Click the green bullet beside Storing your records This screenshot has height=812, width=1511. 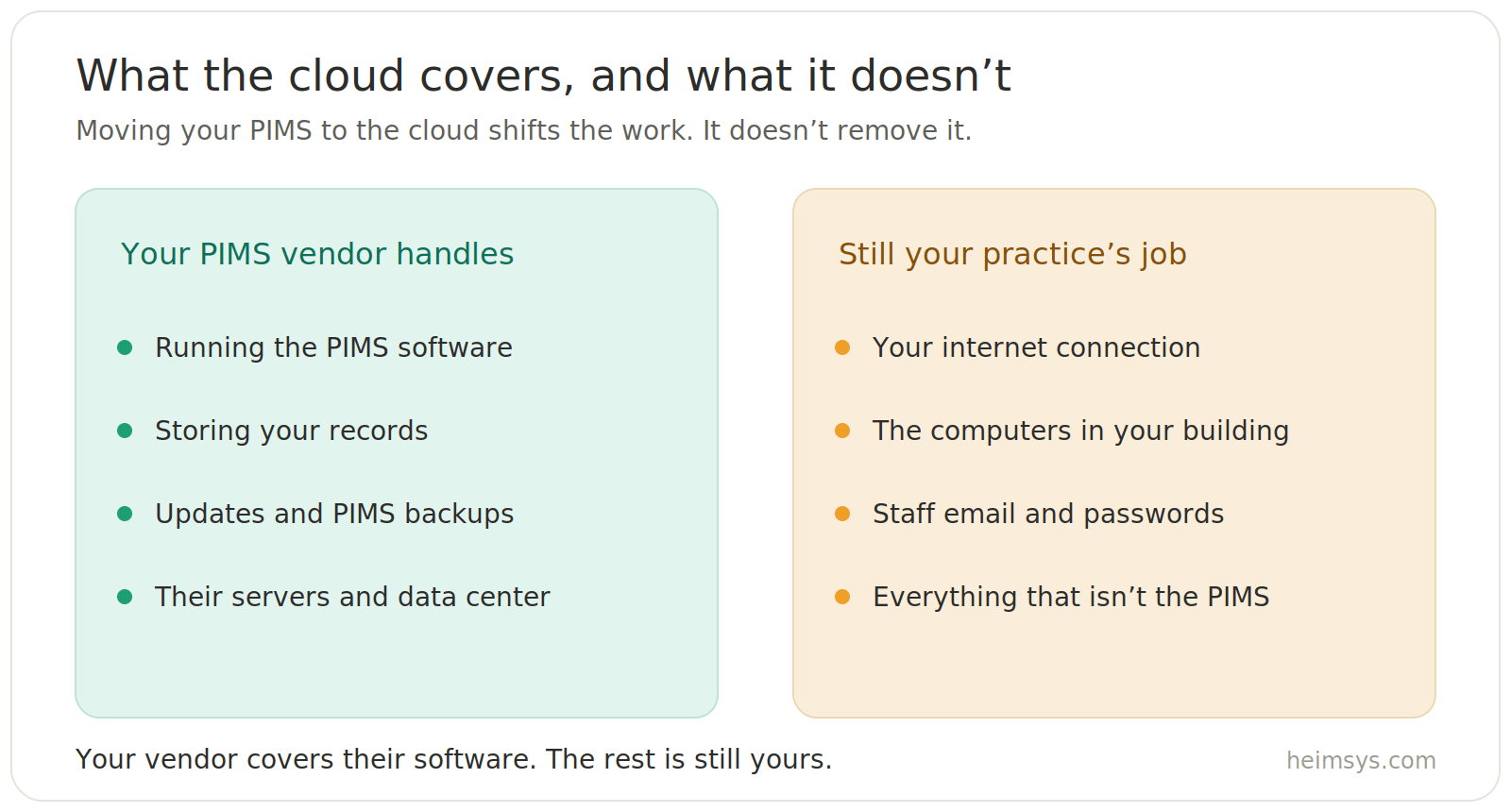click(125, 431)
